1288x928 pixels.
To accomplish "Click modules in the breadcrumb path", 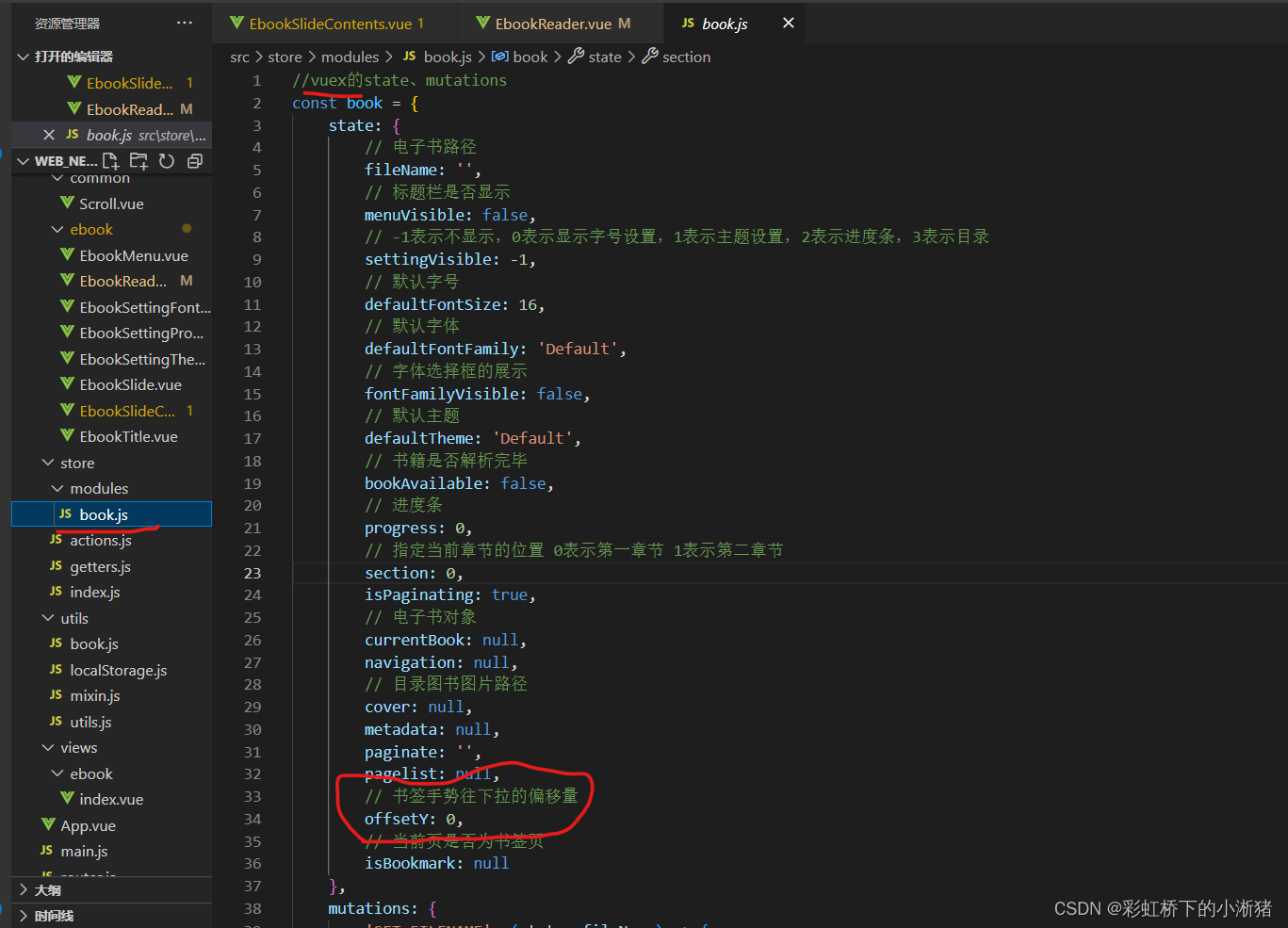I will [x=350, y=57].
